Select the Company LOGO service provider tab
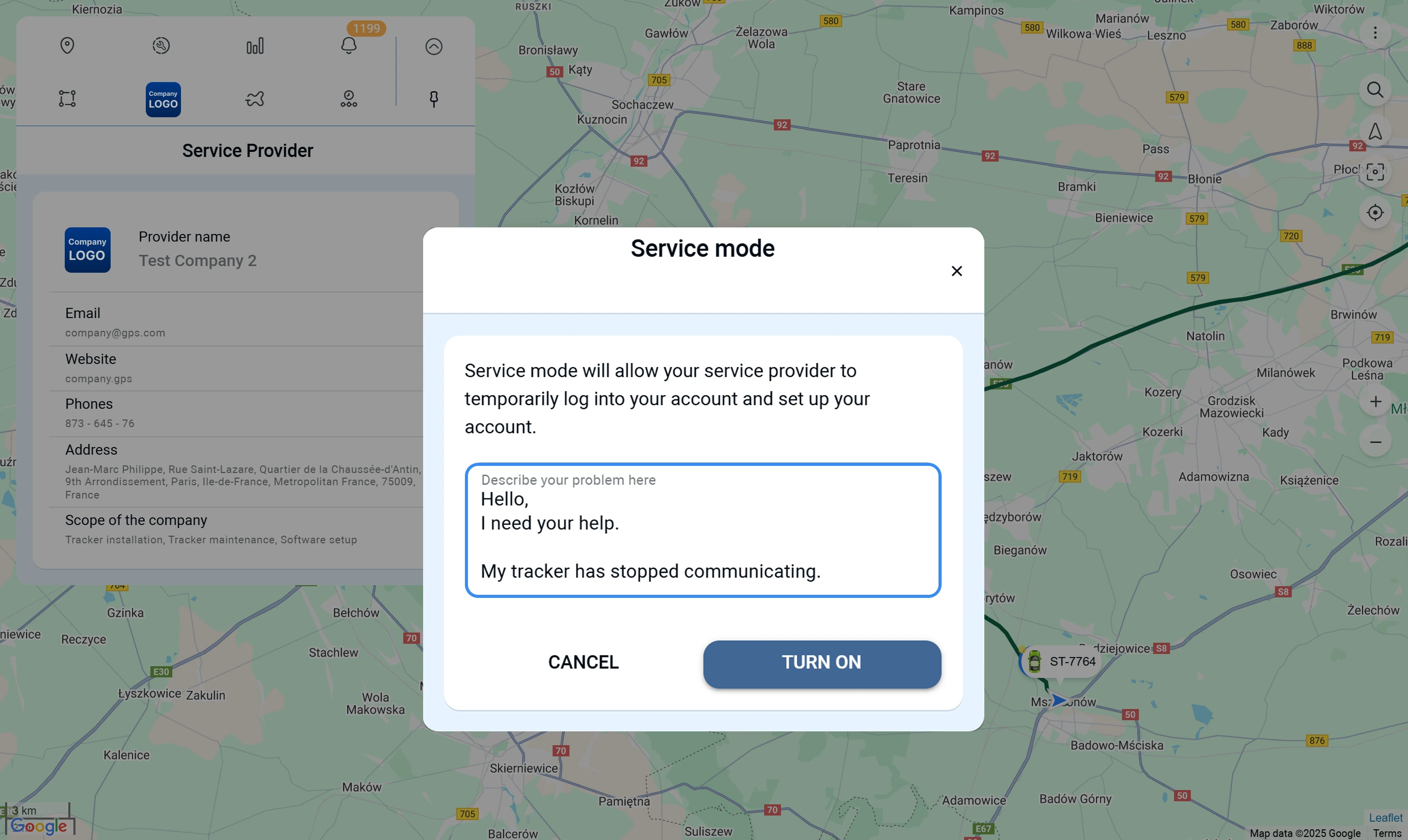This screenshot has width=1408, height=840. [x=163, y=99]
